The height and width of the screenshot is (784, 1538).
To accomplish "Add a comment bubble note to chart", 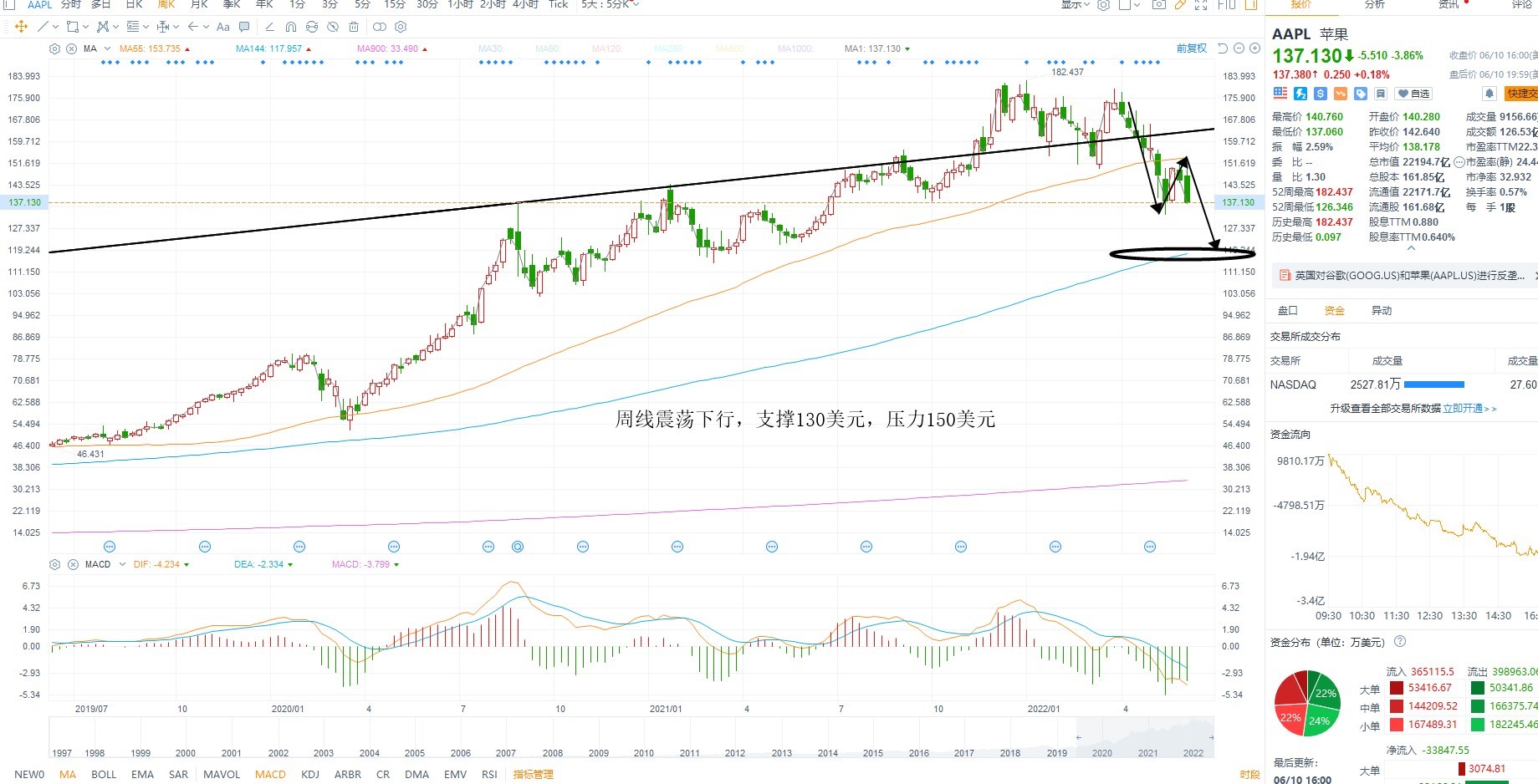I will [x=244, y=27].
